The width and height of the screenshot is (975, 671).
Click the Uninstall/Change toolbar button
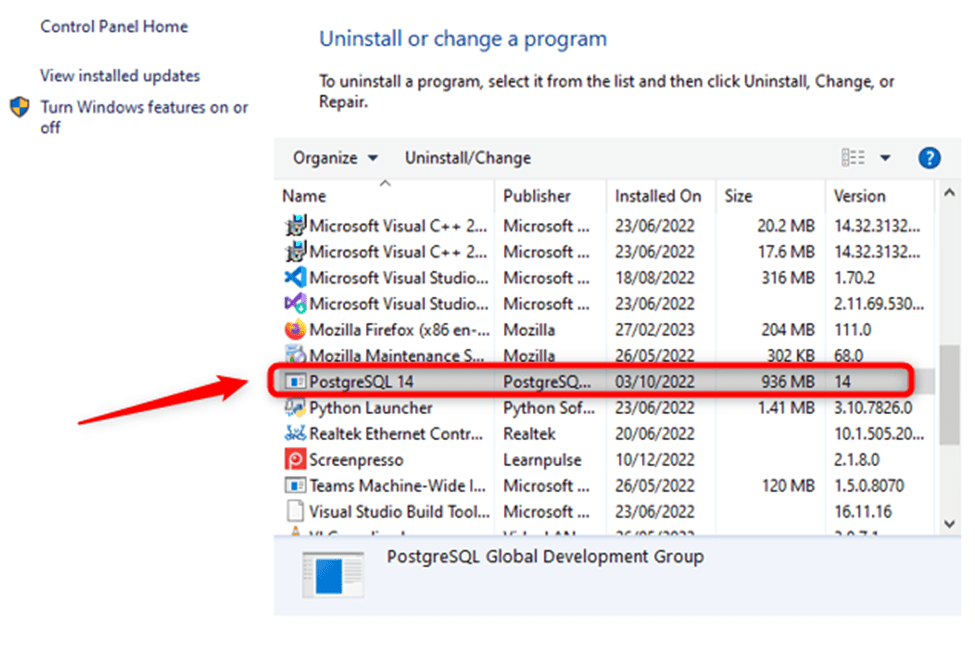pos(467,157)
